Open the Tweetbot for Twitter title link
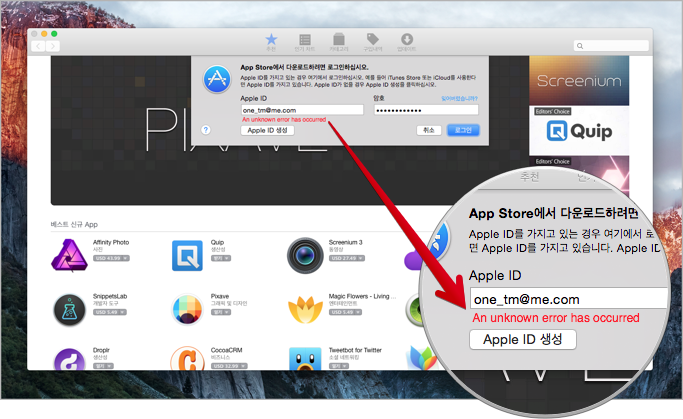Screen dimensions: 683x419 tap(355, 350)
